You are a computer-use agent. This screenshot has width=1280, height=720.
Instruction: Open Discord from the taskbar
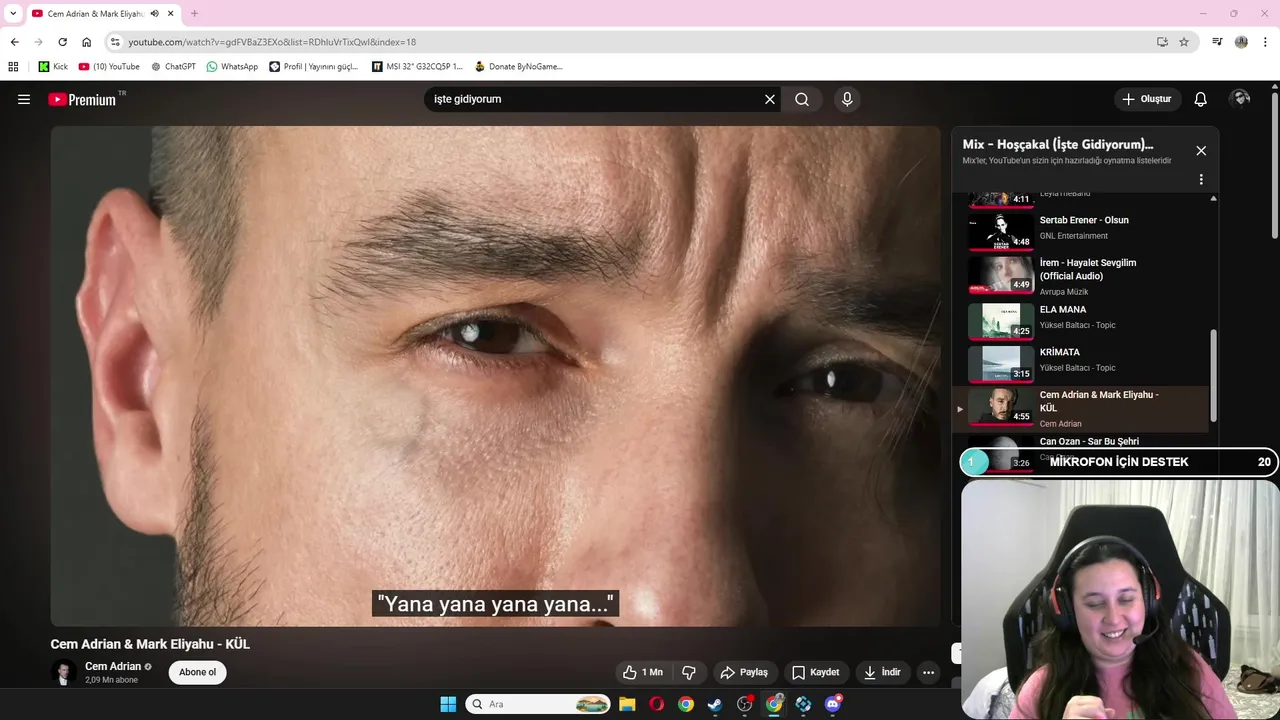pos(833,704)
